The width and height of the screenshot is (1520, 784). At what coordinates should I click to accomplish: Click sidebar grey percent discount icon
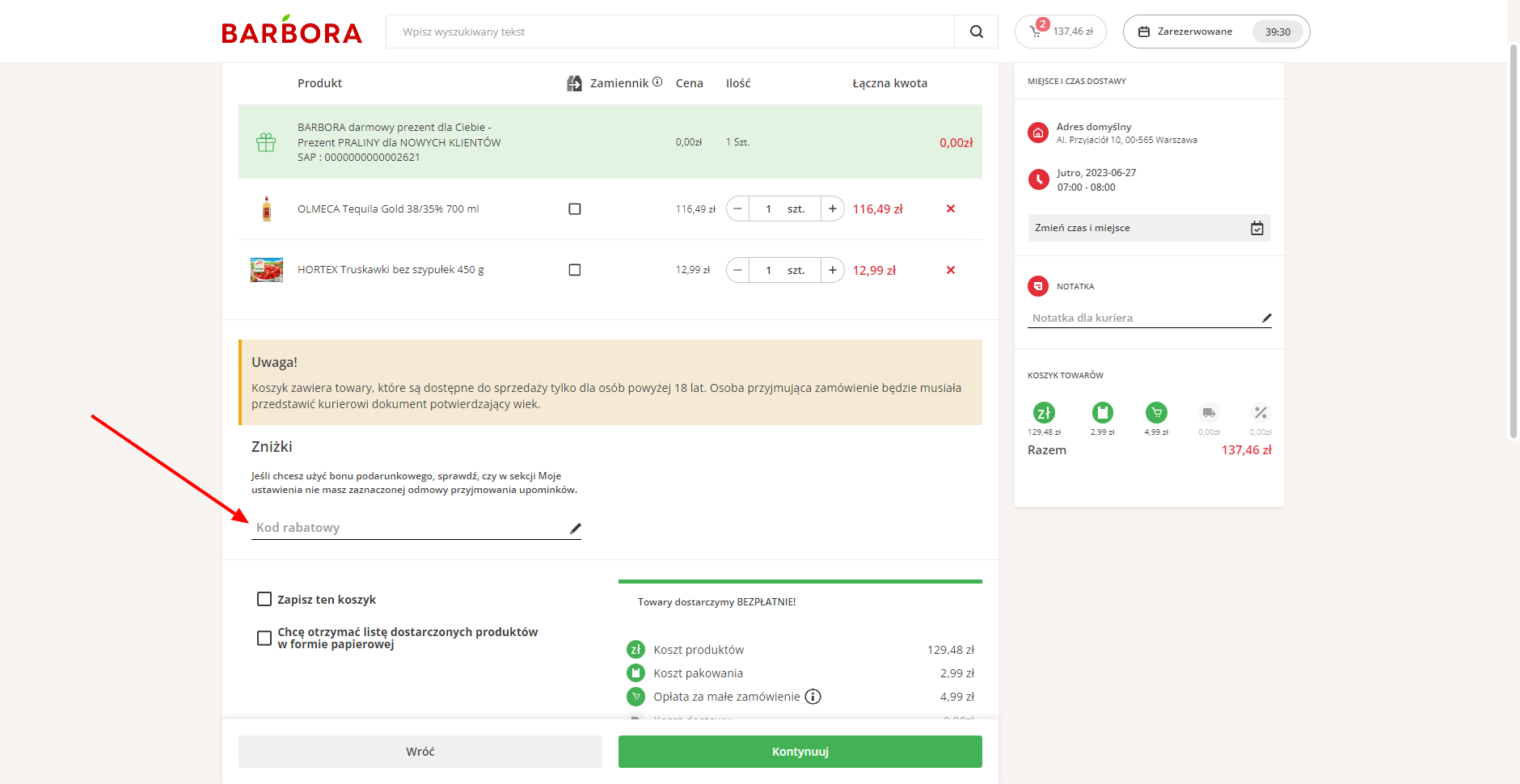(x=1260, y=413)
